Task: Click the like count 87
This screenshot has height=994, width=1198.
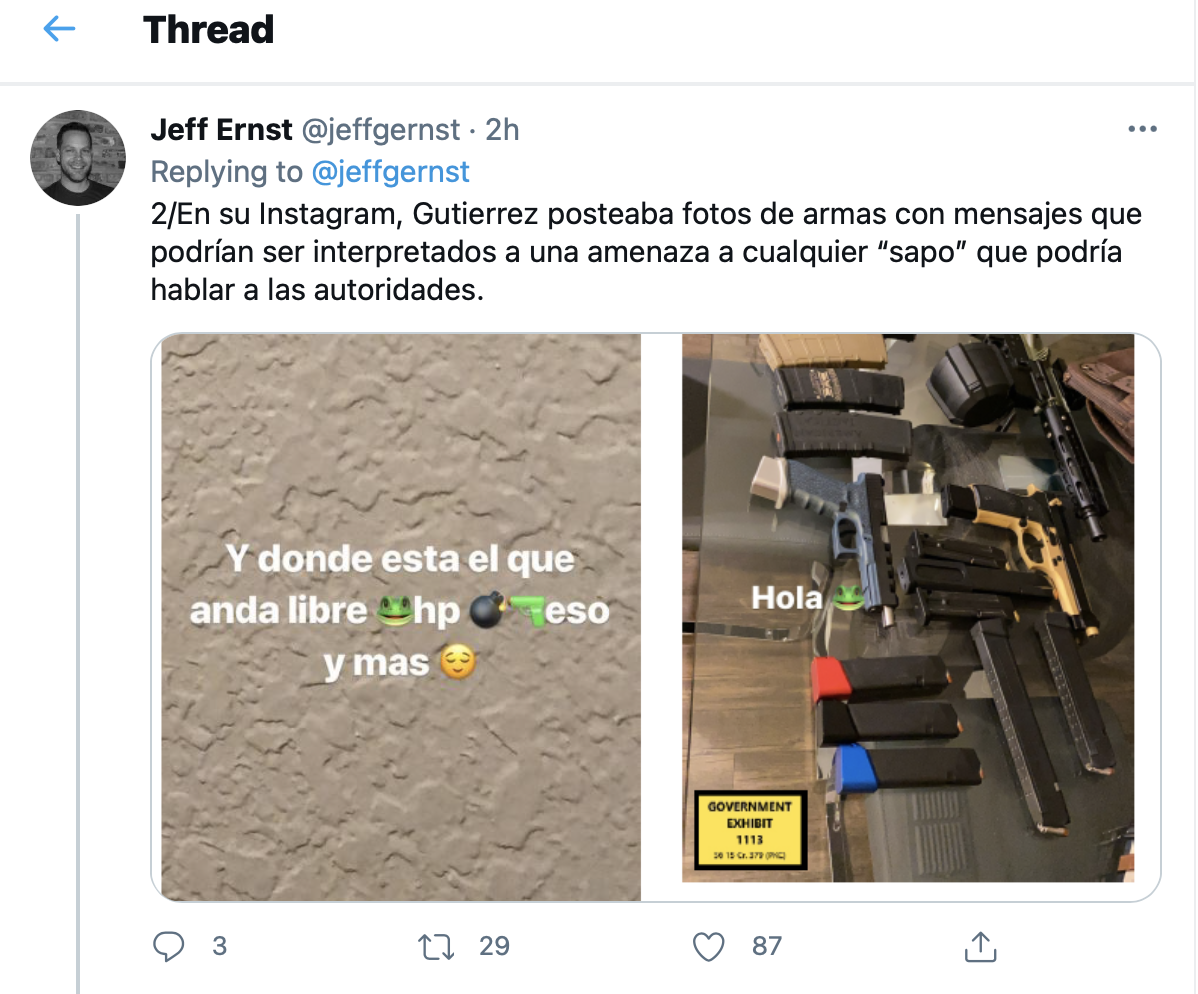Action: [x=766, y=946]
